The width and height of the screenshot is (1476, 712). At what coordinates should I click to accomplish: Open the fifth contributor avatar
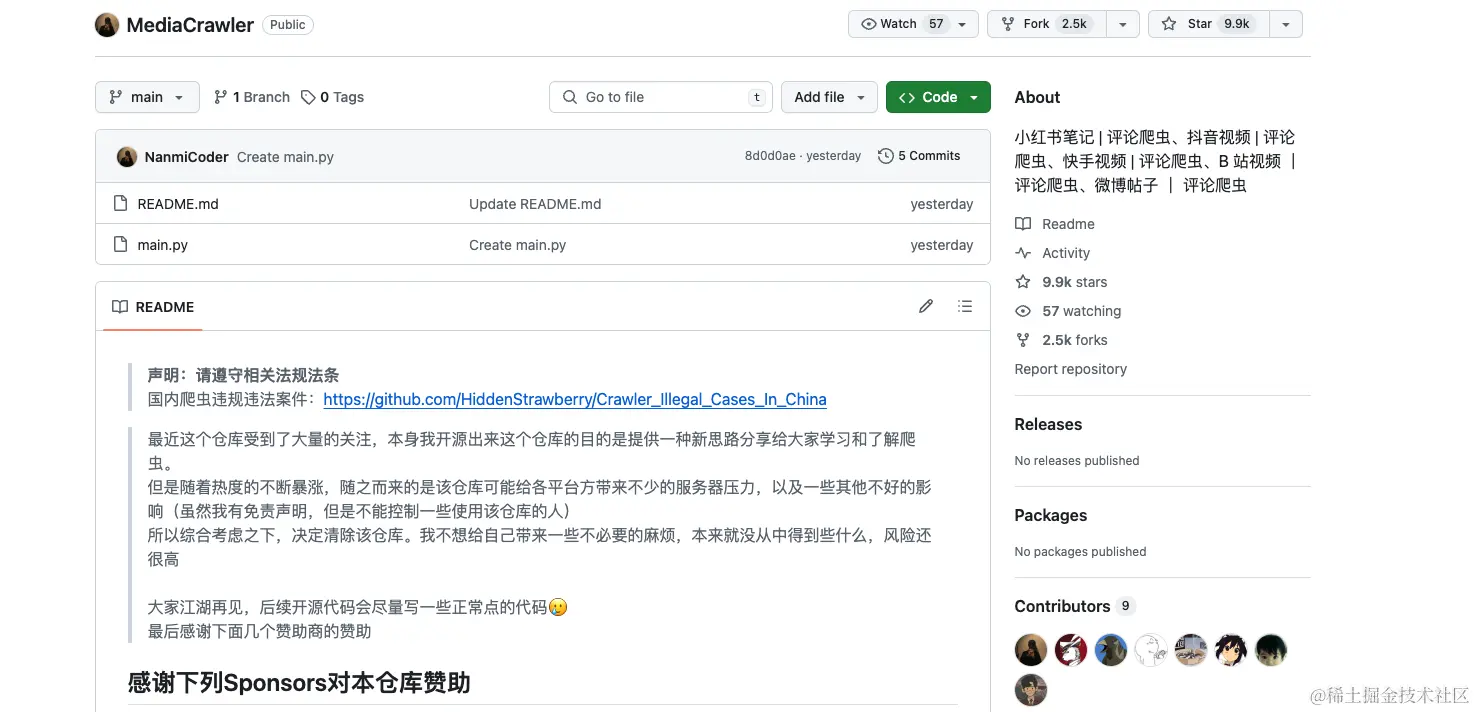point(1191,650)
